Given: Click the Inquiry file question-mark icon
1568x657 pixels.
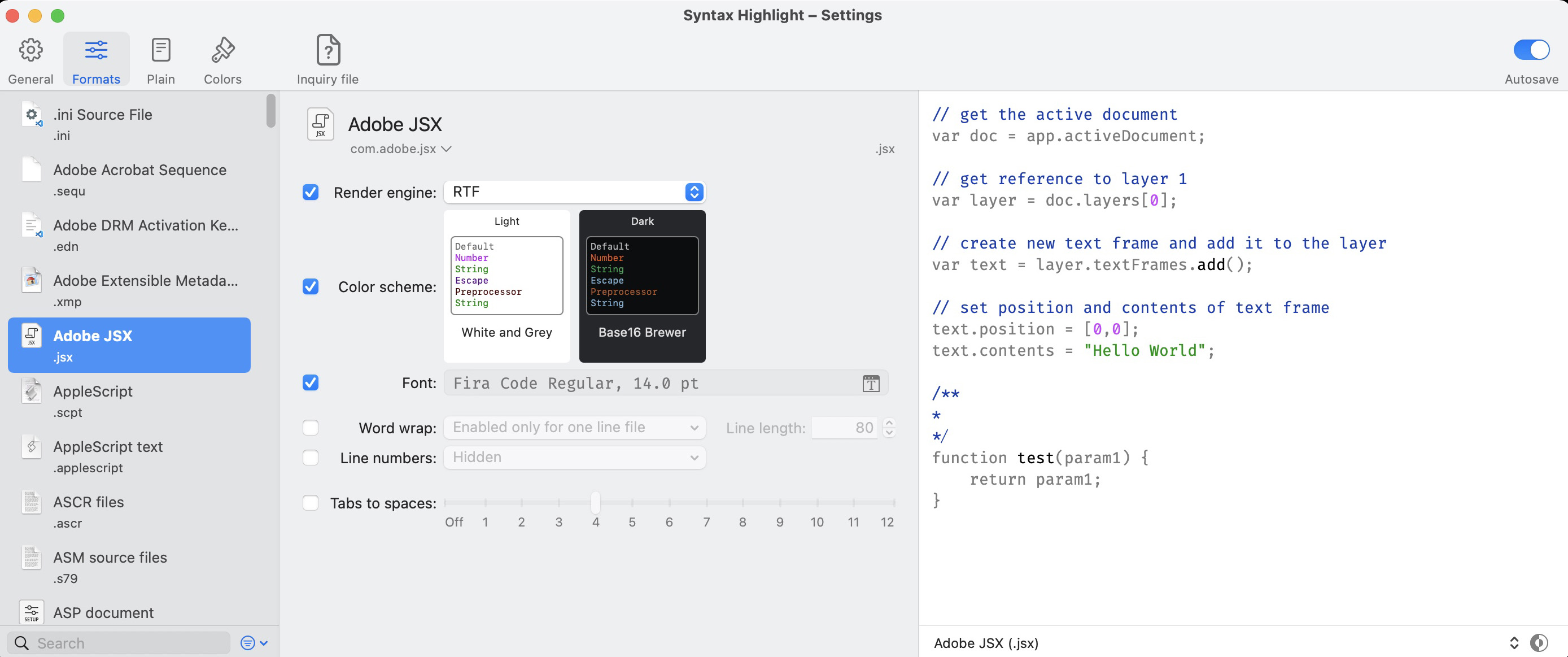Looking at the screenshot, I should [x=328, y=50].
